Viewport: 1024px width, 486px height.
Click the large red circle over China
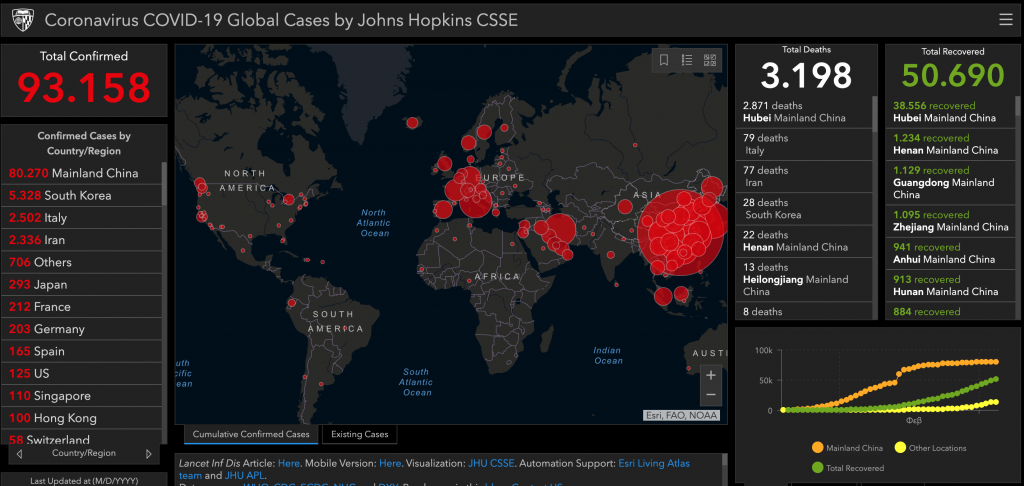pos(684,233)
